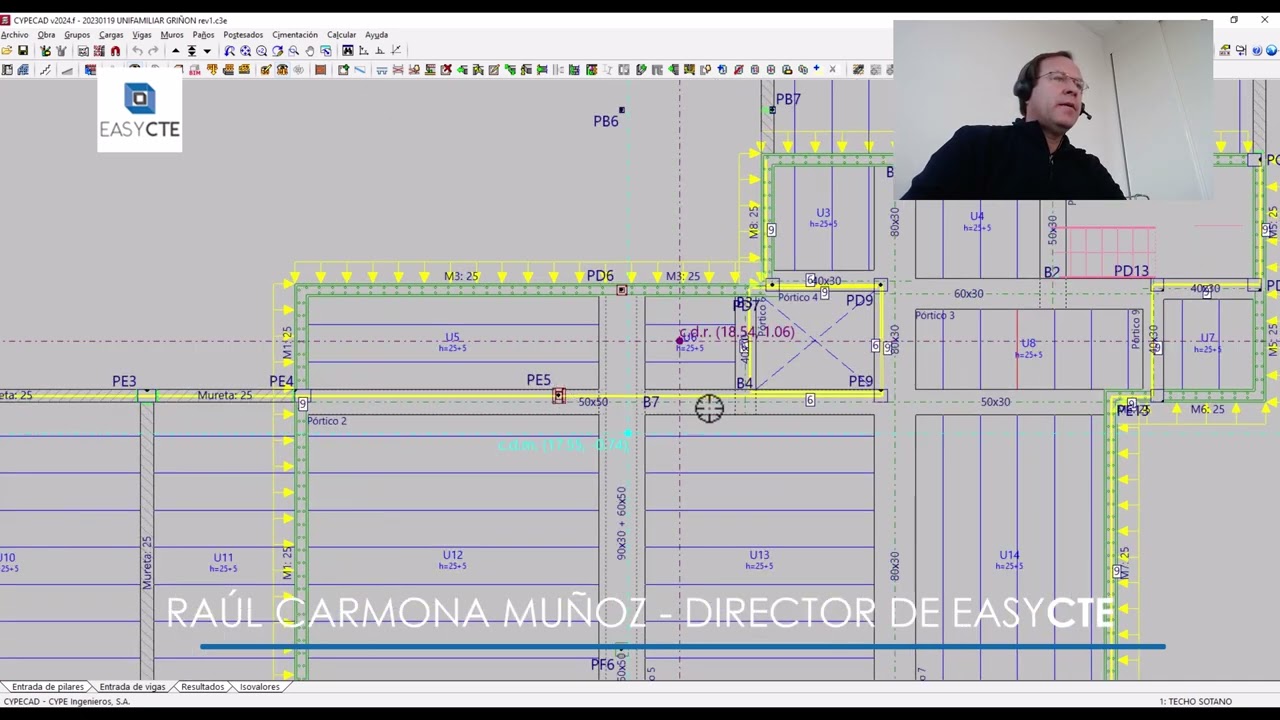Go down one floor group arrow
This screenshot has width=1280, height=720.
[x=207, y=51]
